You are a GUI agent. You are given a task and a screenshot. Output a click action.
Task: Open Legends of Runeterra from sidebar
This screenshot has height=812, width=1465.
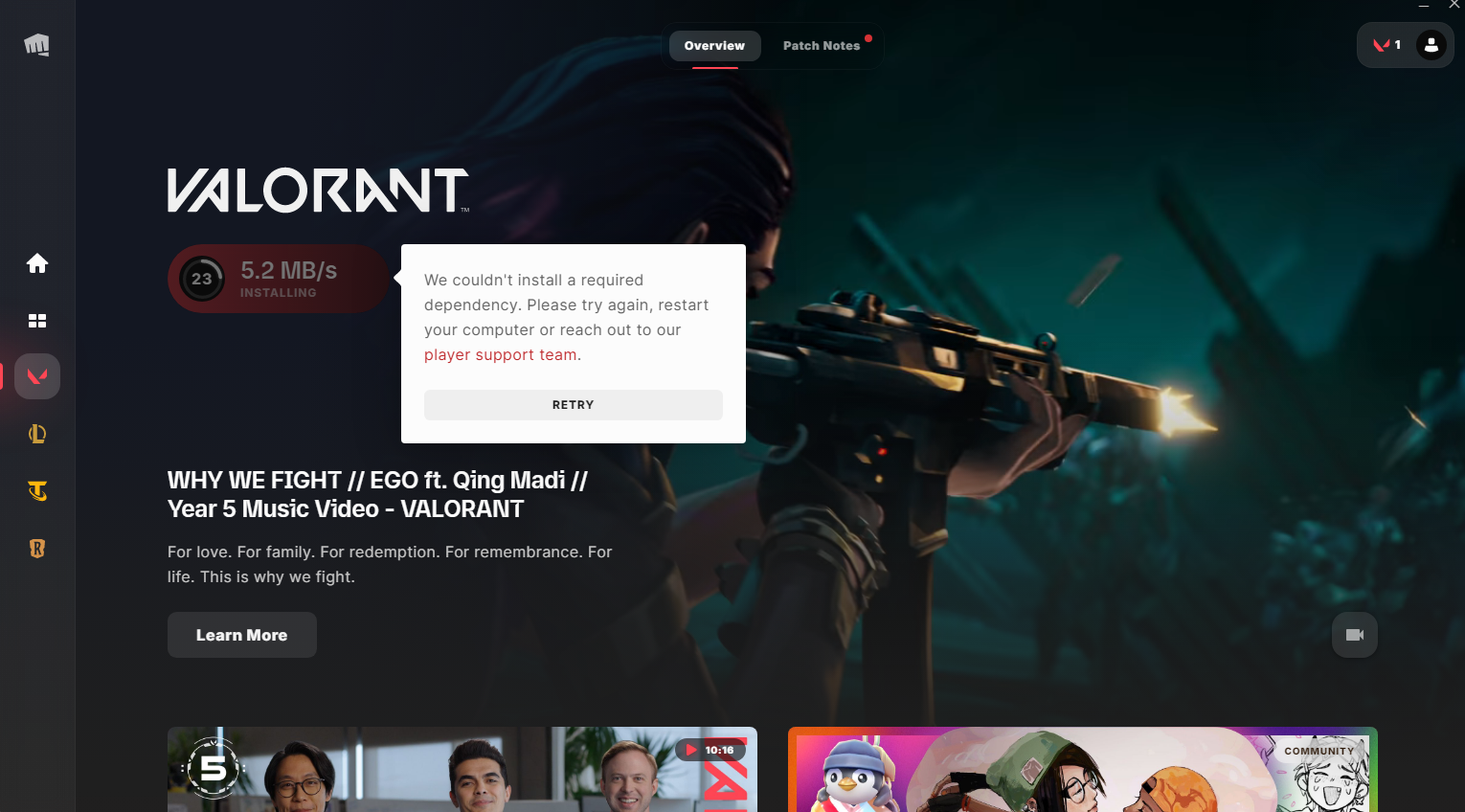coord(37,549)
